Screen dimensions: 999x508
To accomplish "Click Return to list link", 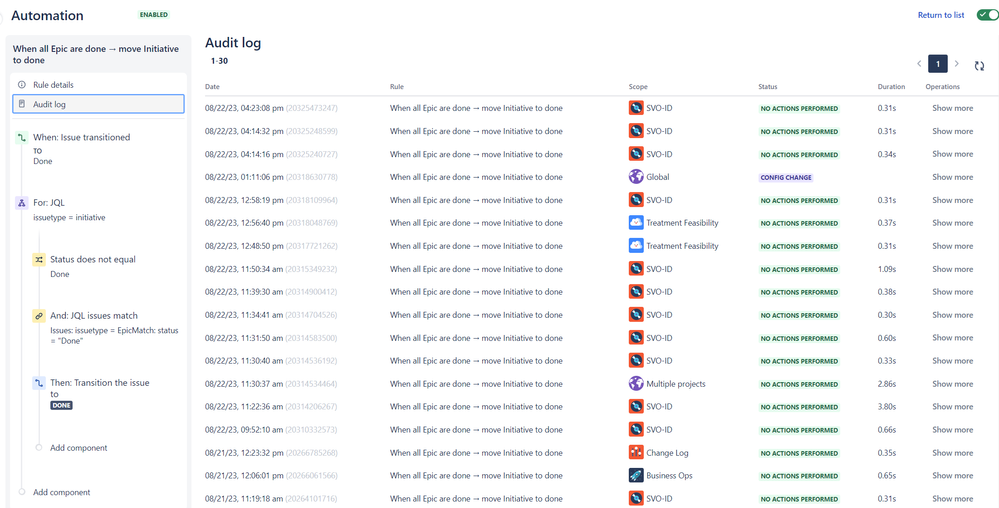I will 941,15.
